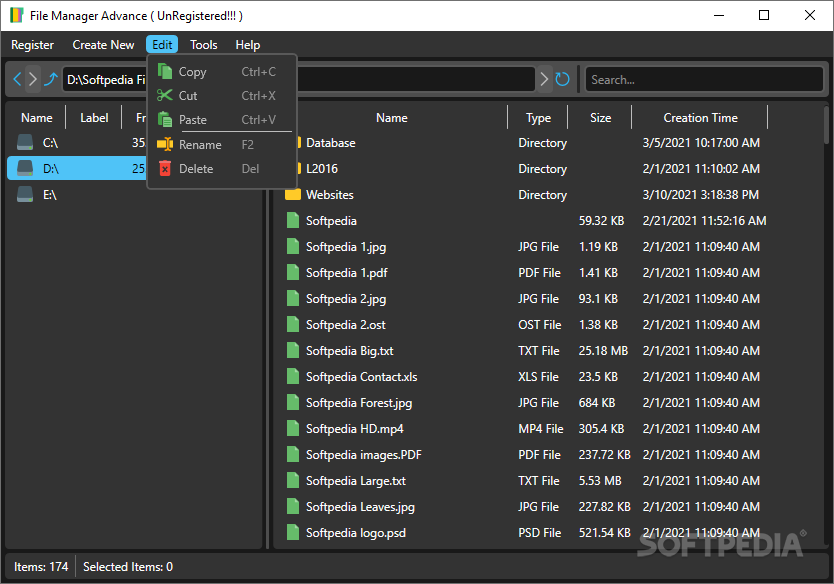Select Softpedia 2.jpg file name

tap(346, 298)
